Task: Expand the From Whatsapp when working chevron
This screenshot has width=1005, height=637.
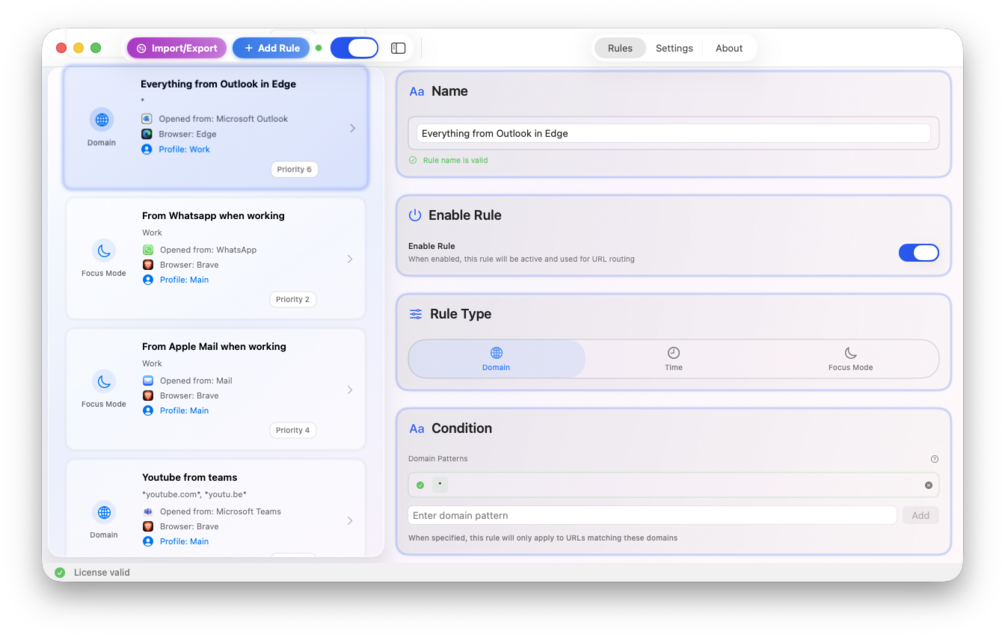Action: [x=350, y=259]
